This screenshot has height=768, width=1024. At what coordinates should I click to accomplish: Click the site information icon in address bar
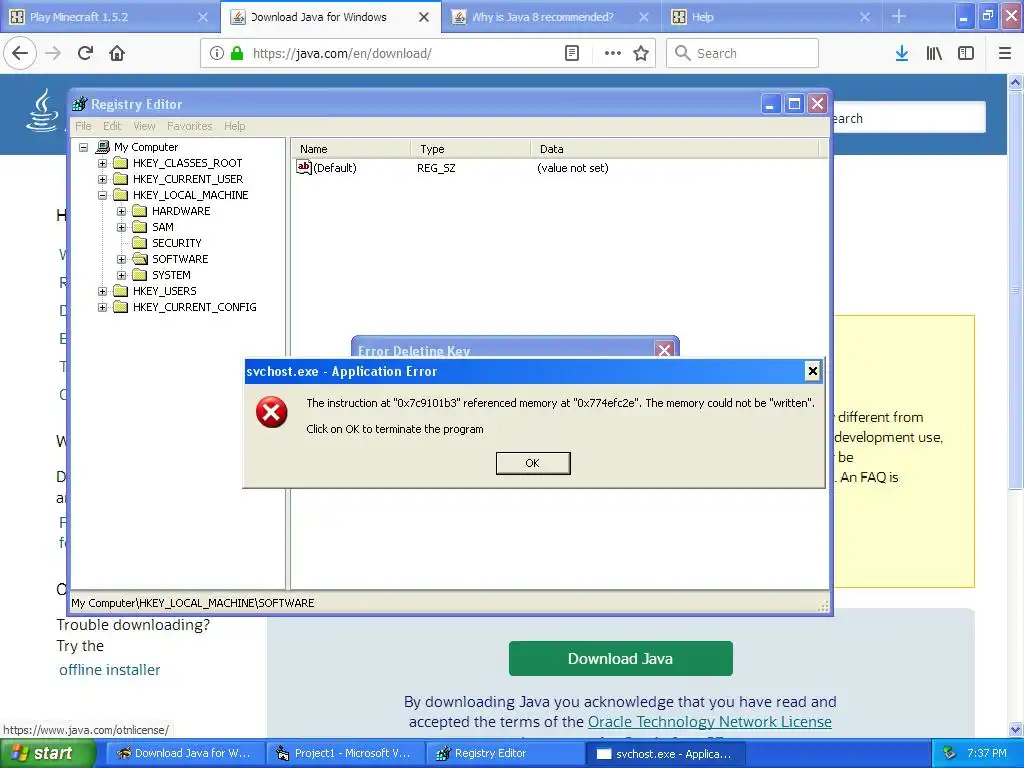217,53
